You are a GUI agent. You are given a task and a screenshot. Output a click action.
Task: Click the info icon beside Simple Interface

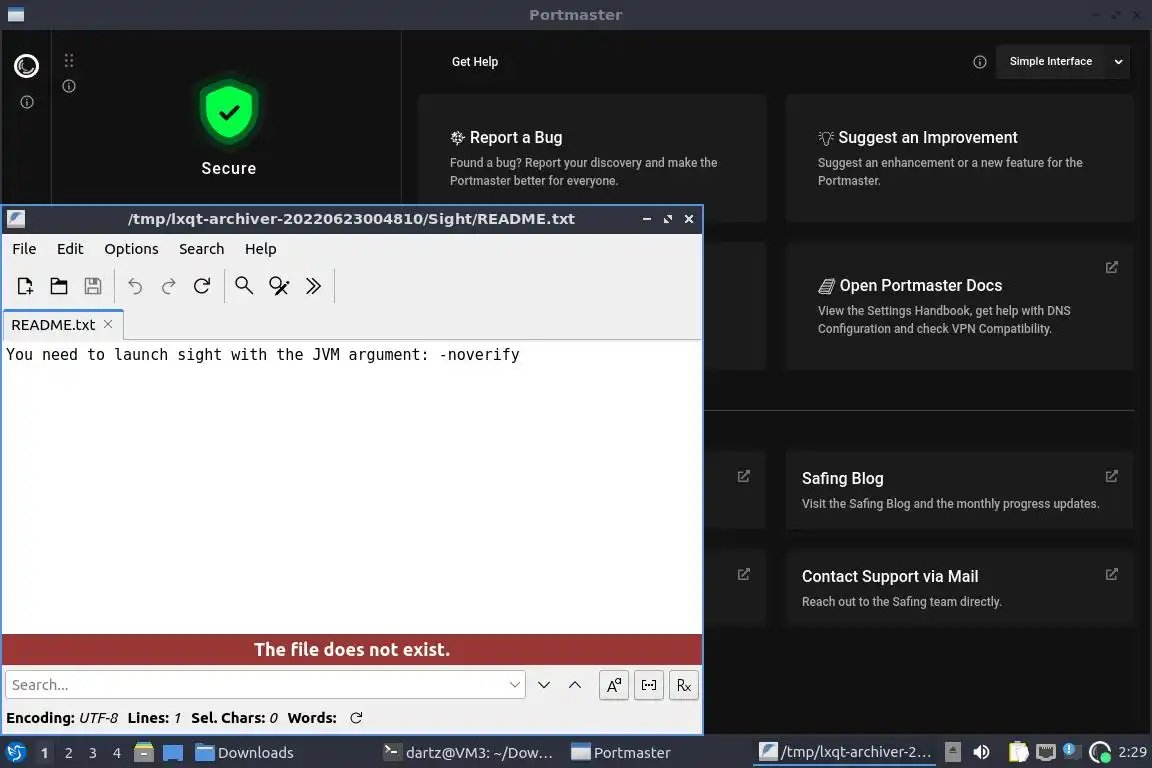(x=979, y=62)
